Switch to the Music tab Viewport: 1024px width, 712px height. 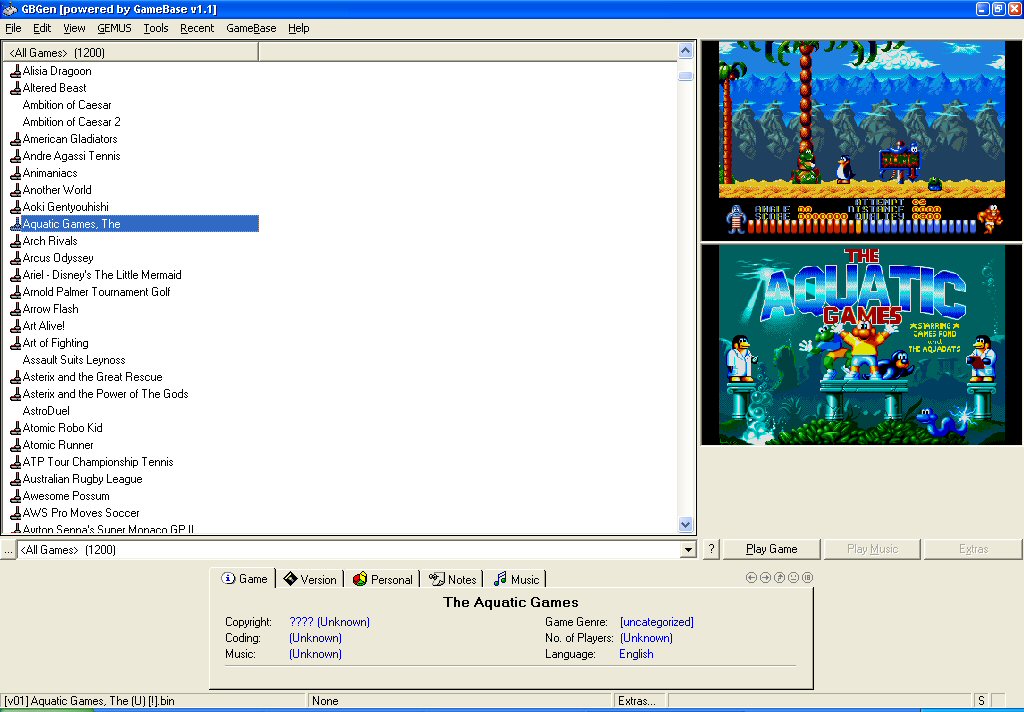tap(516, 579)
